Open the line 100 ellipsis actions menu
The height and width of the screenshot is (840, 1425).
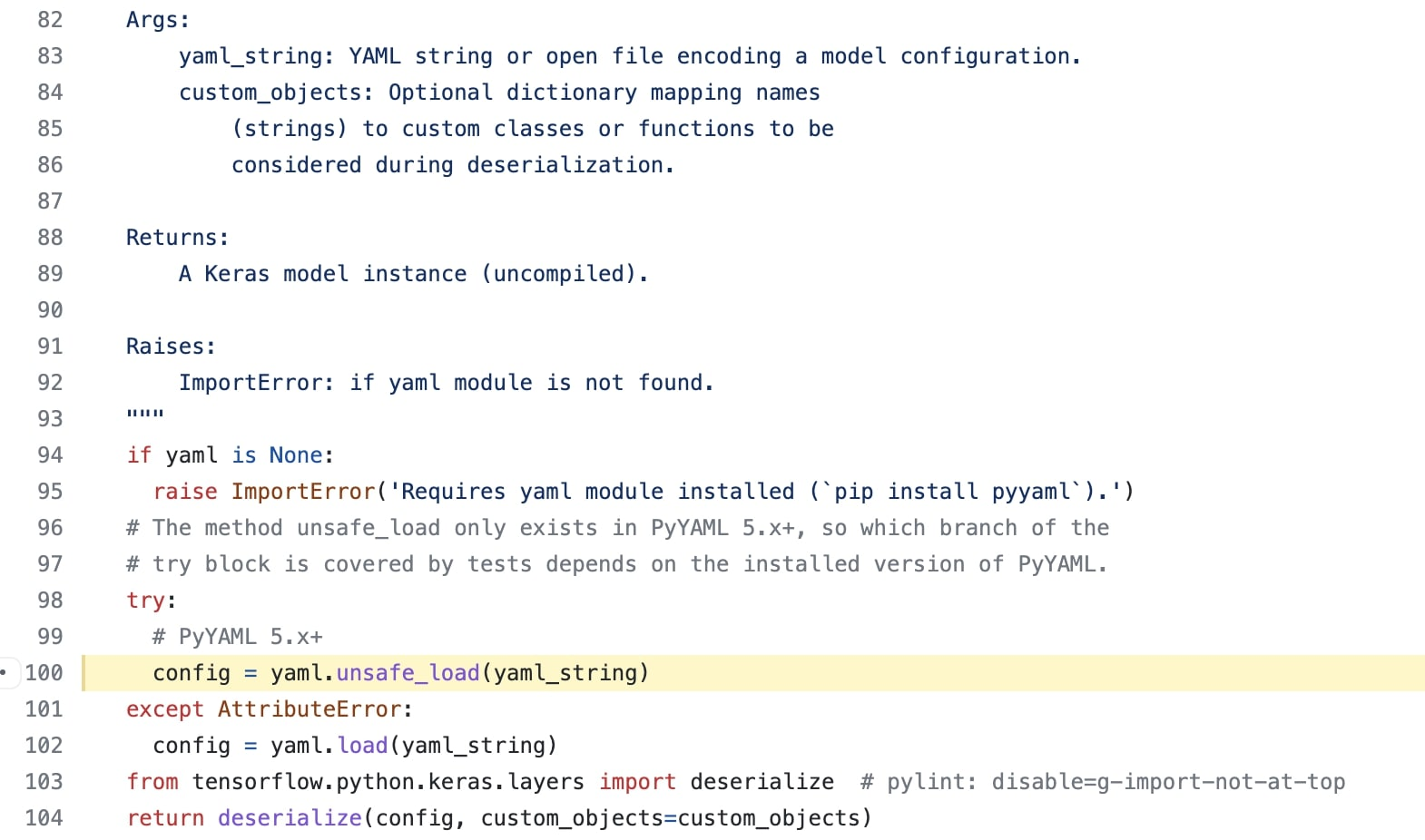click(x=5, y=672)
